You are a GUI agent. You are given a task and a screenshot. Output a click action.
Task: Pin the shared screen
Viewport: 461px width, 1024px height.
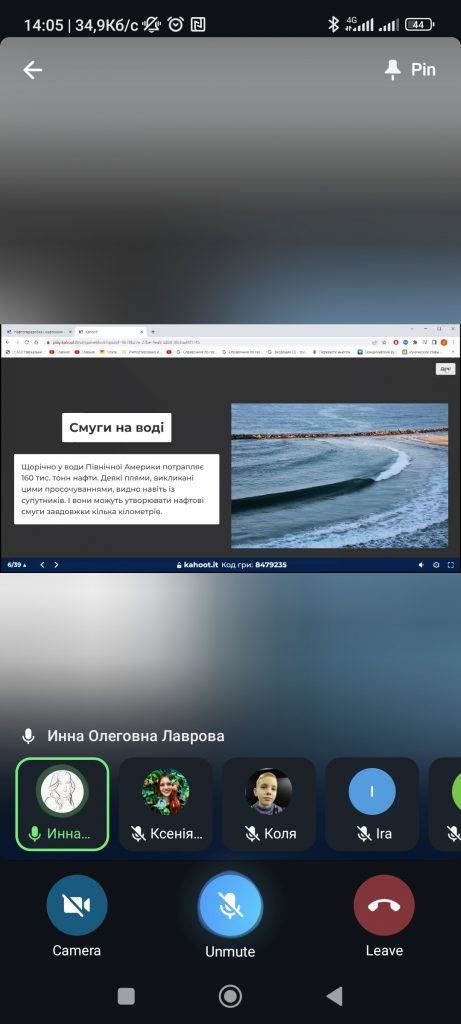tap(410, 70)
